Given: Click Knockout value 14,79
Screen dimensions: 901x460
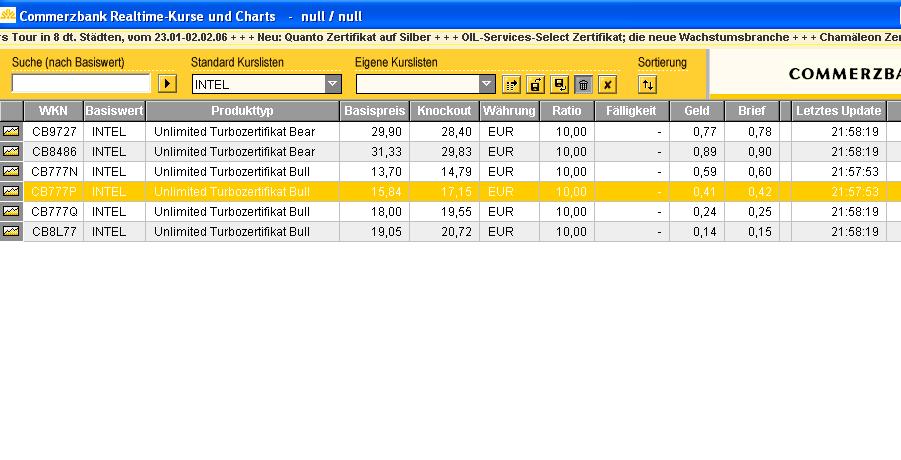Looking at the screenshot, I should 456,172.
